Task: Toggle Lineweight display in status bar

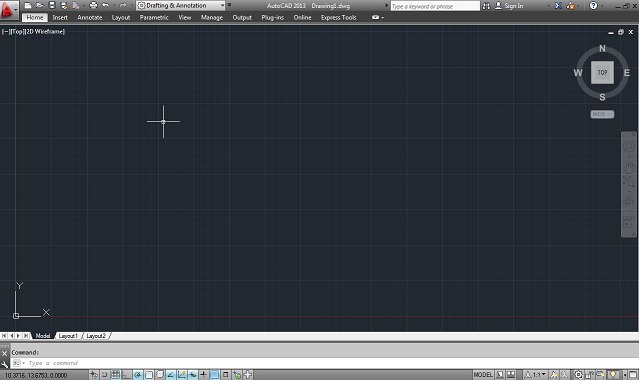Action: pyautogui.click(x=203, y=375)
